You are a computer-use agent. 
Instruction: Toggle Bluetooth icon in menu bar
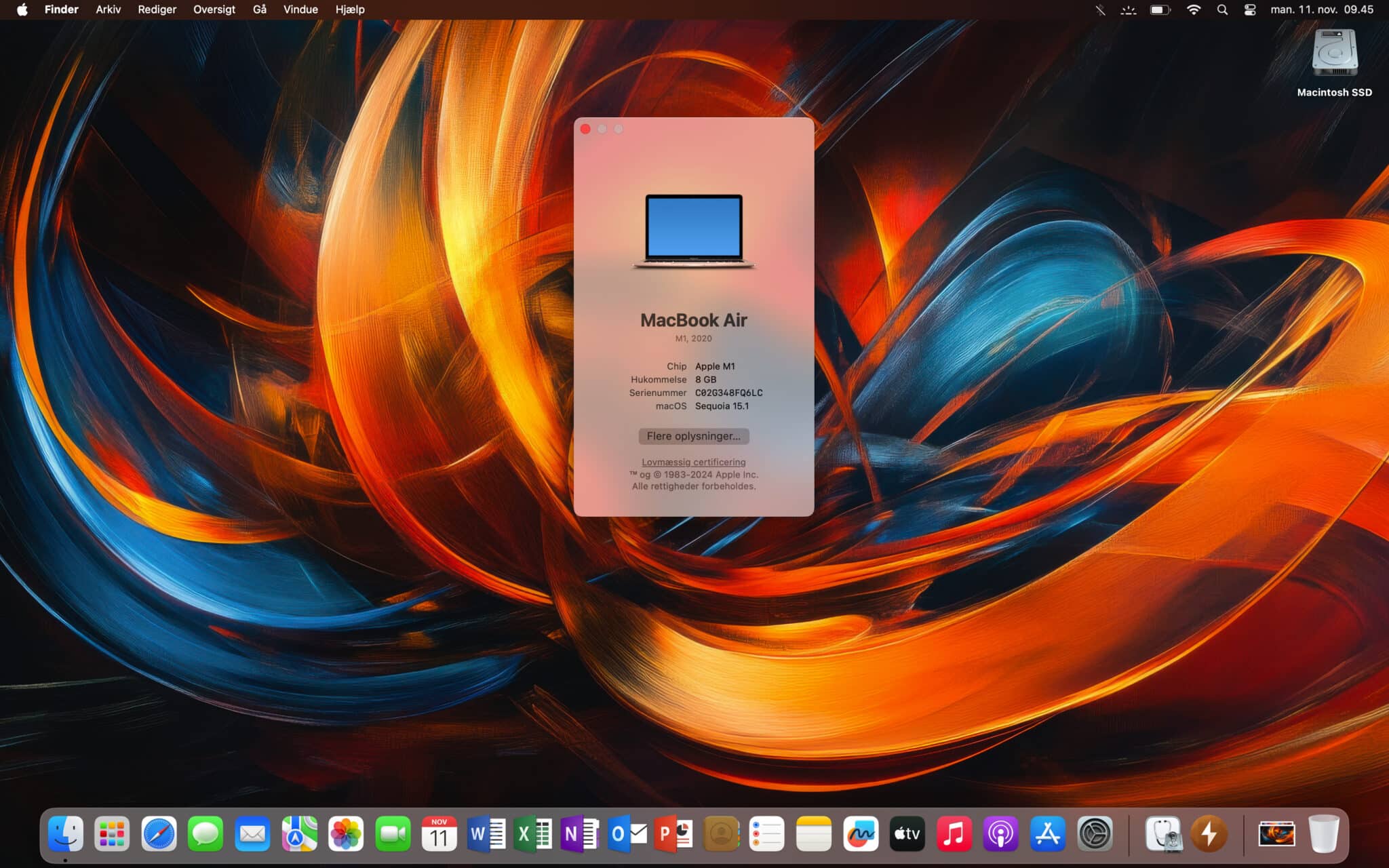click(x=1100, y=9)
